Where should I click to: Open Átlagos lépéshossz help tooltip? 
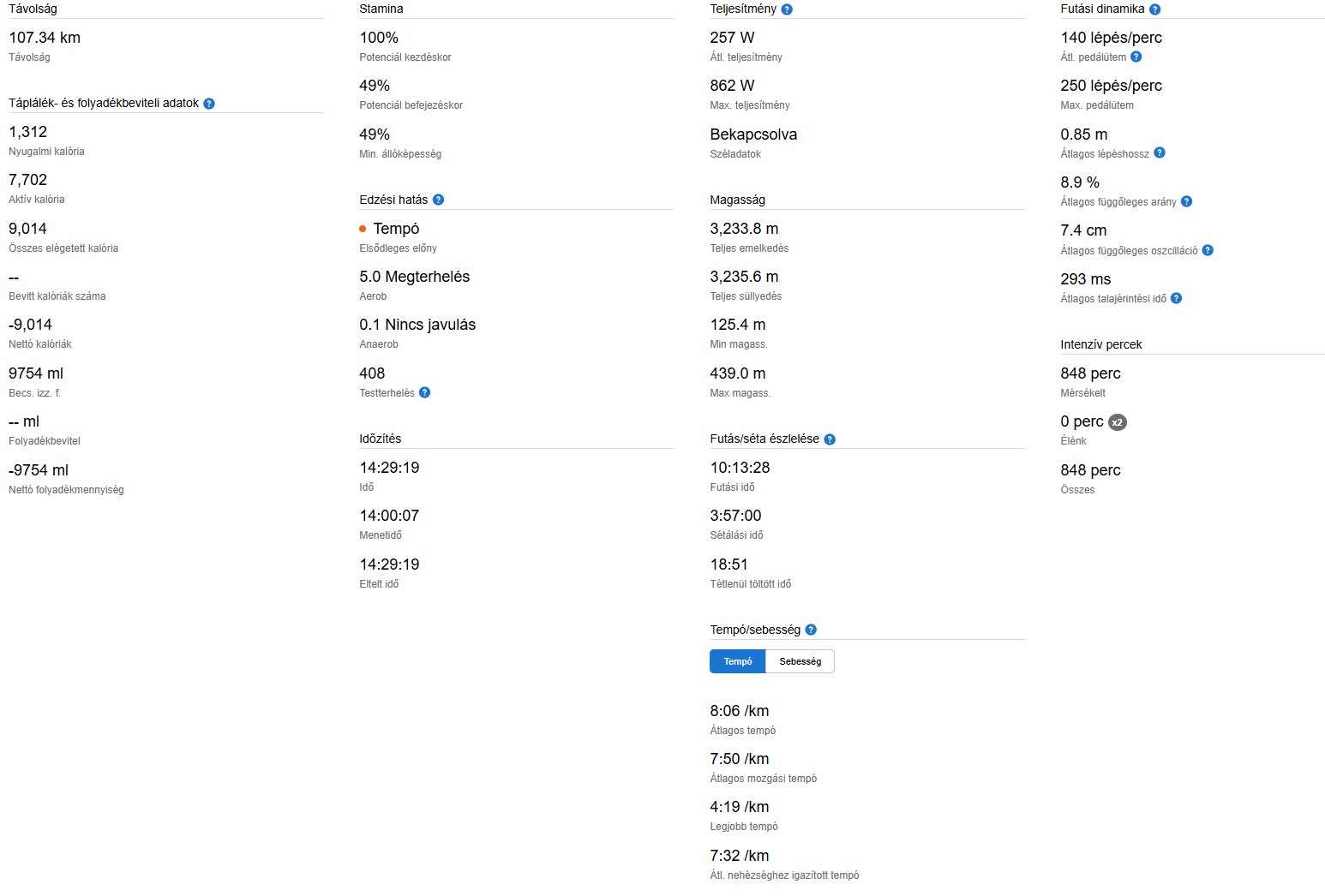[1159, 153]
